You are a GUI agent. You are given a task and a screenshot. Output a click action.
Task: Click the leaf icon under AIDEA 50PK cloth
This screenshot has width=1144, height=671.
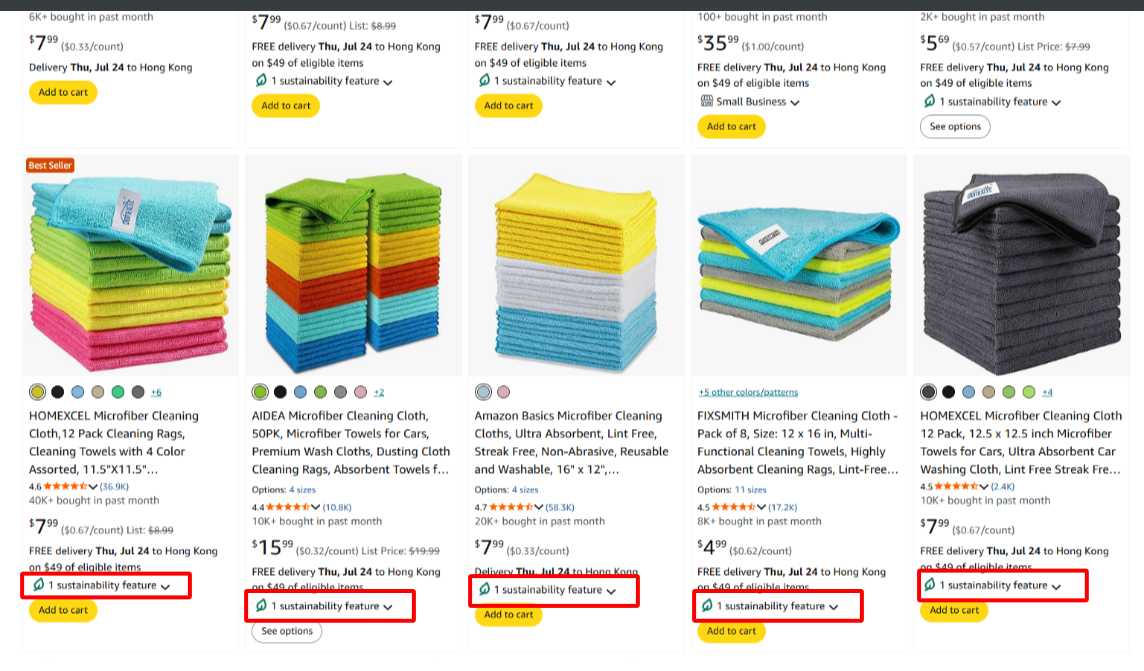261,606
